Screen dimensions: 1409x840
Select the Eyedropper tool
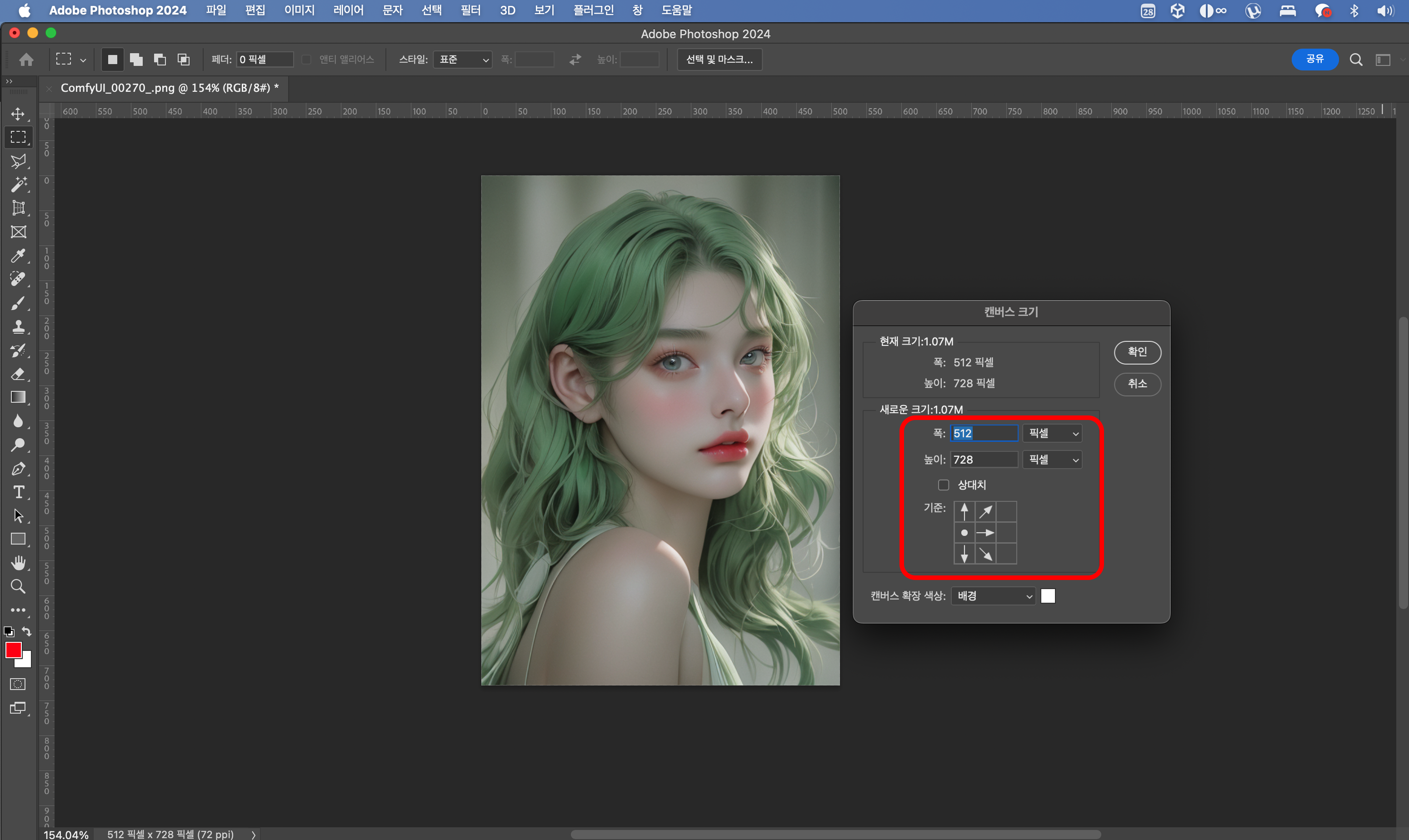point(18,256)
